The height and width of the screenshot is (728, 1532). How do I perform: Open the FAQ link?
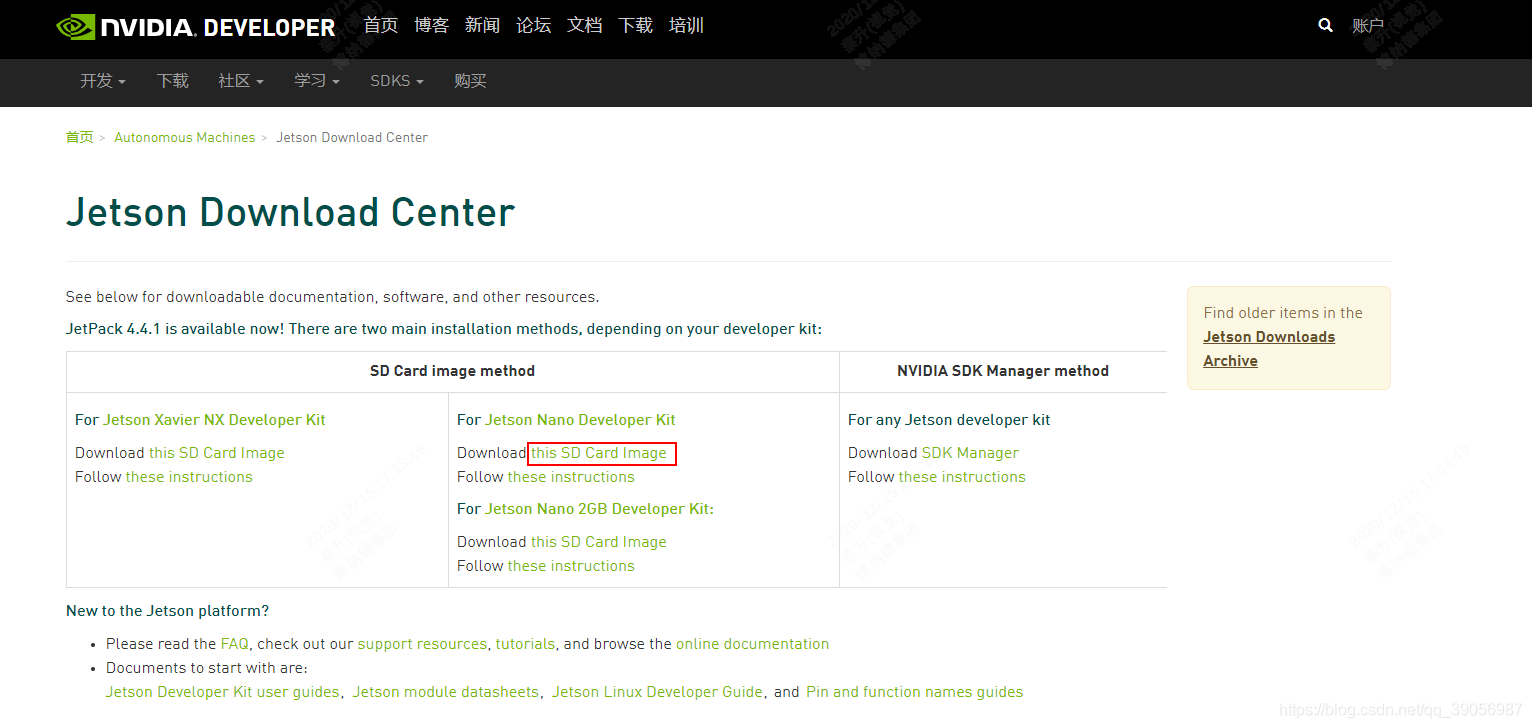(234, 644)
